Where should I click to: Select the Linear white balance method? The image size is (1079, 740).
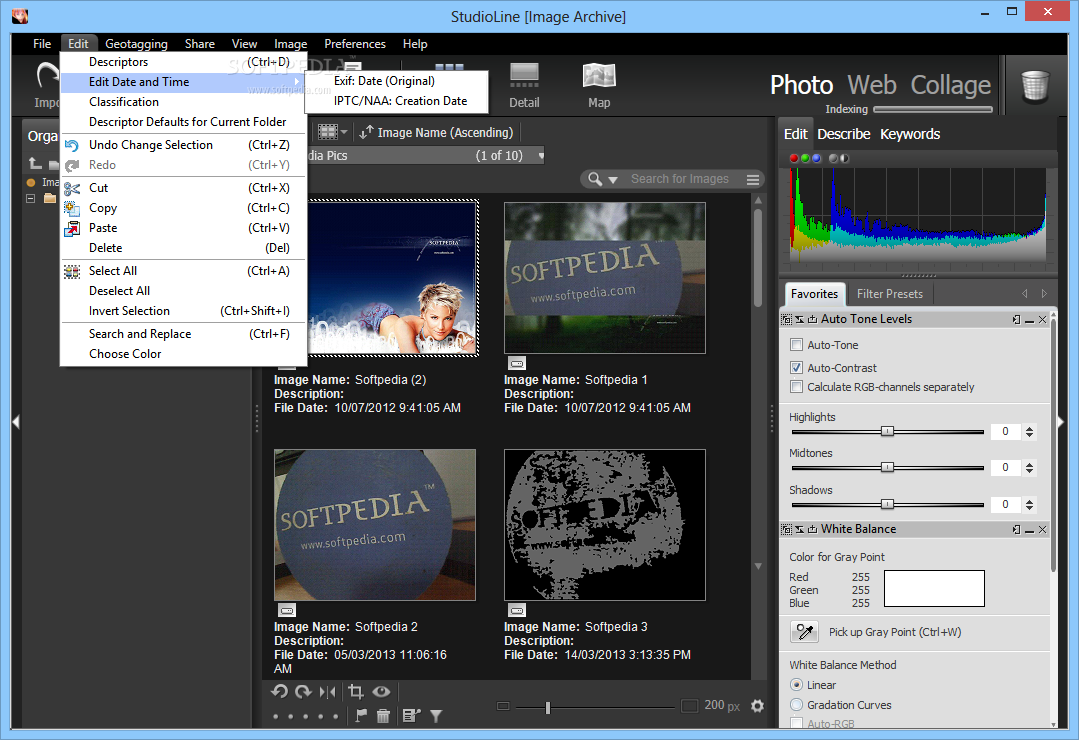tap(796, 685)
